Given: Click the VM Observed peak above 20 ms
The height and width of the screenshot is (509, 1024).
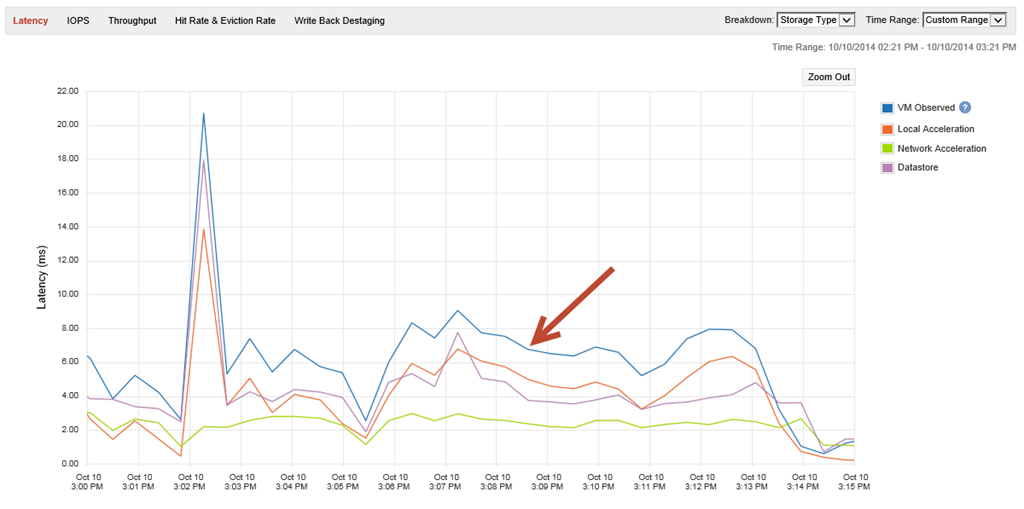Looking at the screenshot, I should click(204, 113).
